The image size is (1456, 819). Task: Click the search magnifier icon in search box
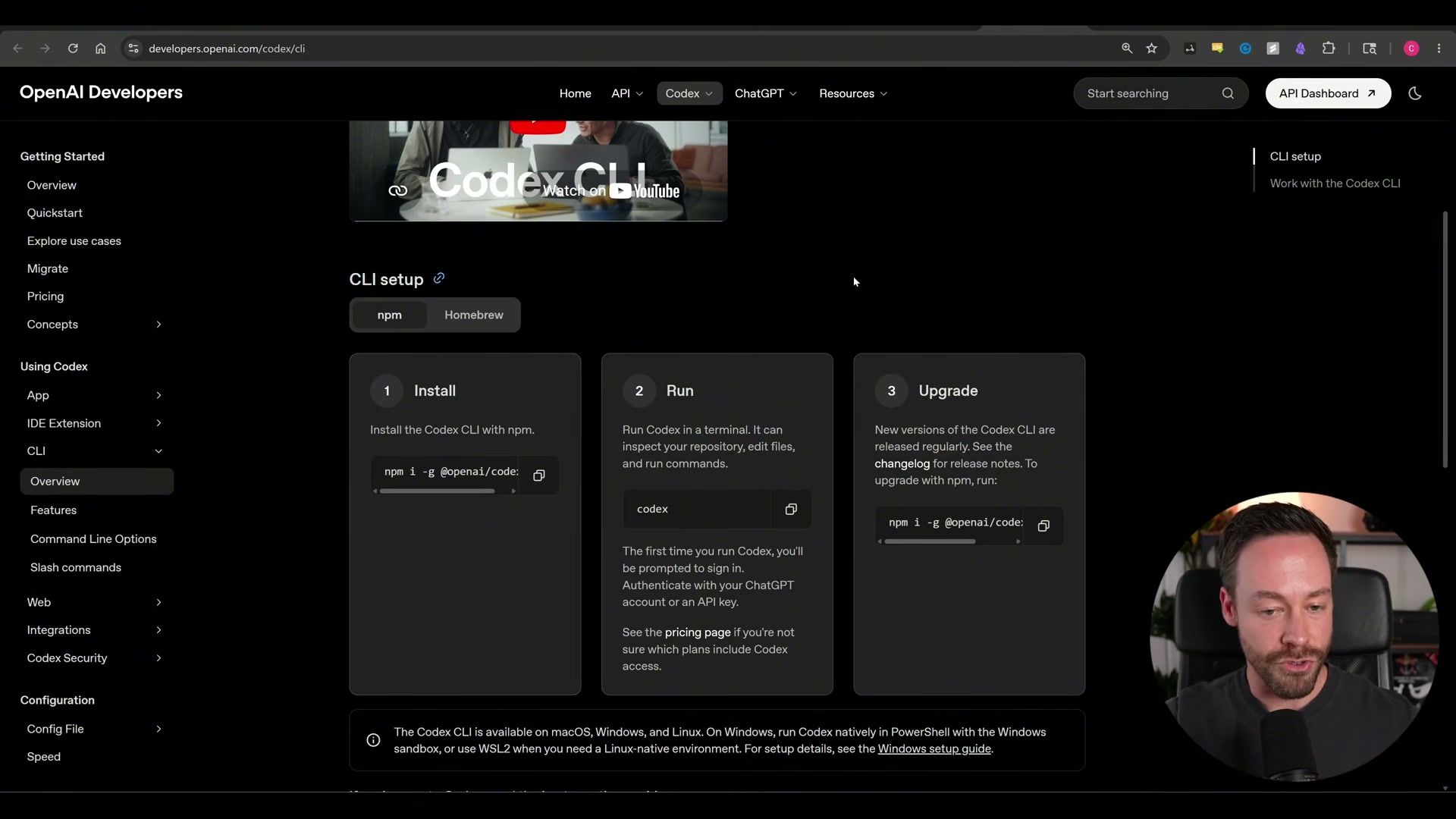(1228, 93)
